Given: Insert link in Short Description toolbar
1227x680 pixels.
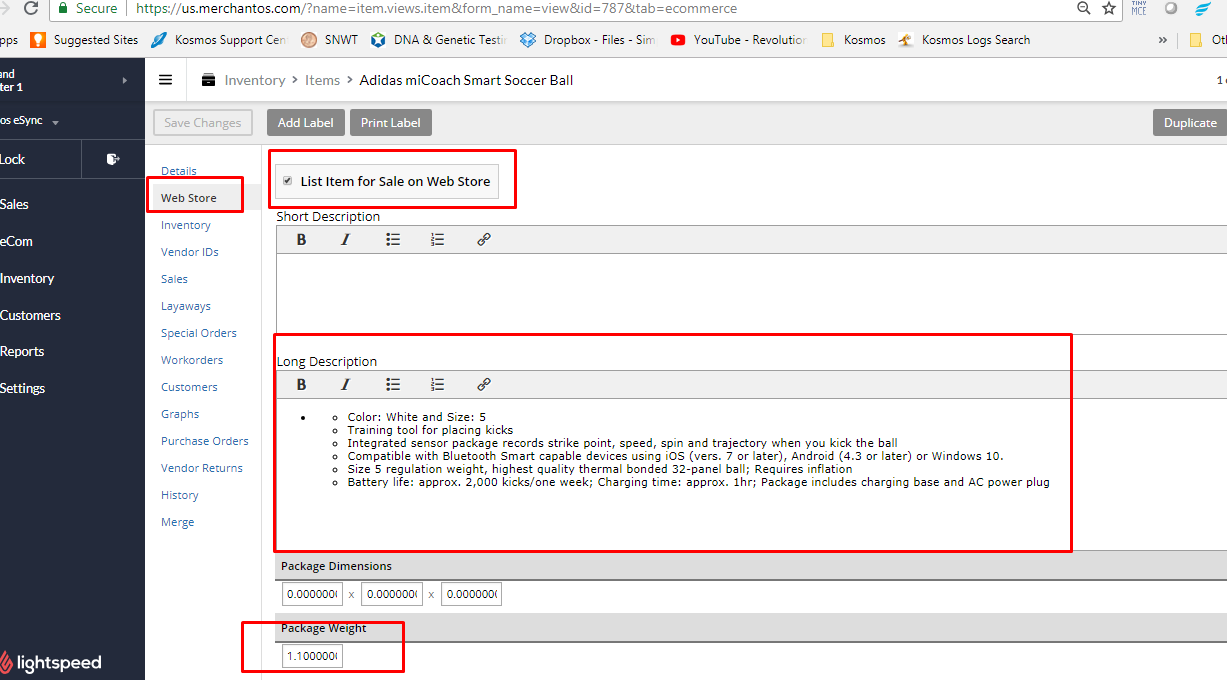Looking at the screenshot, I should tap(484, 240).
